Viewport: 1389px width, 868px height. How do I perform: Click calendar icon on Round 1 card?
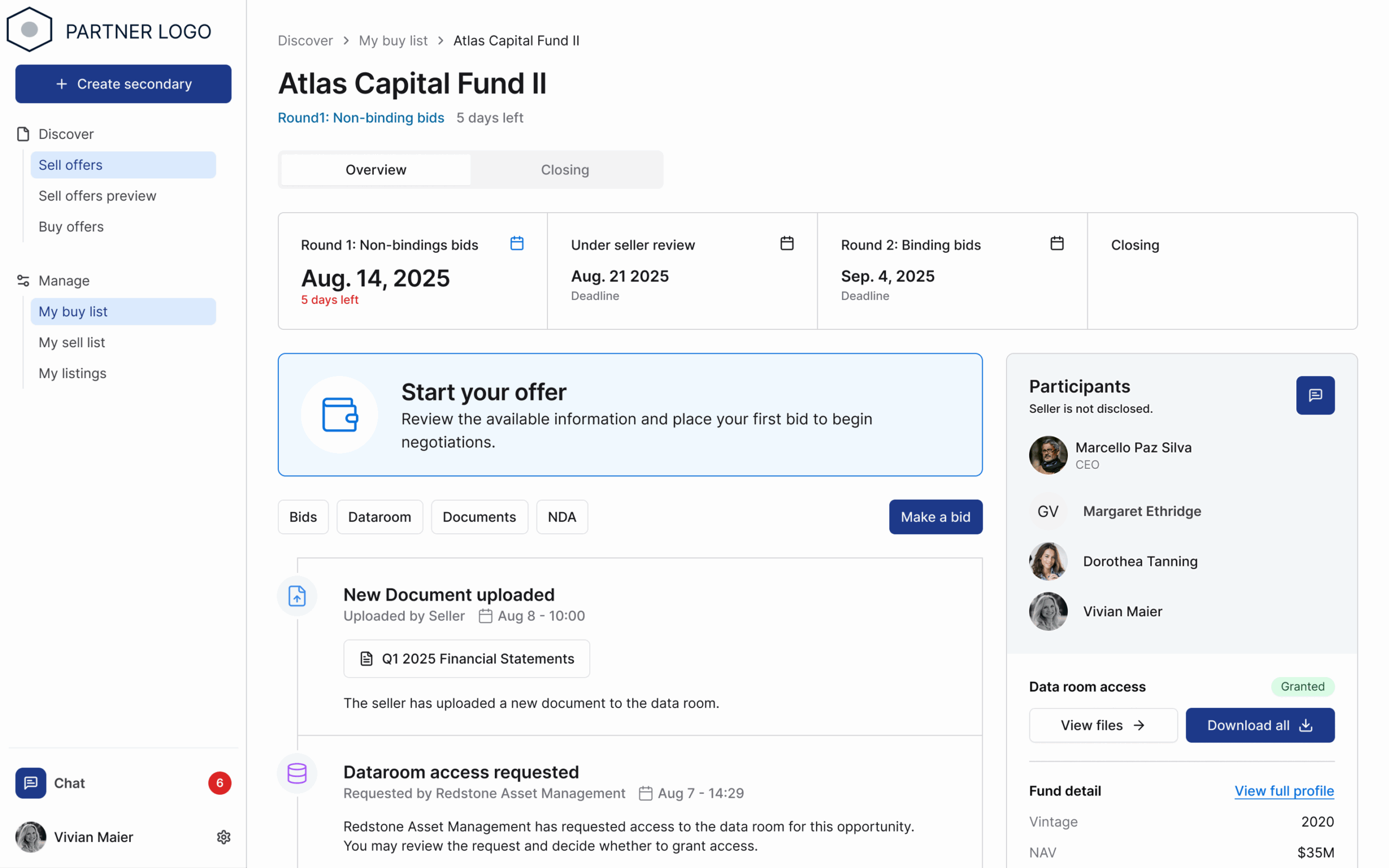[x=517, y=244]
